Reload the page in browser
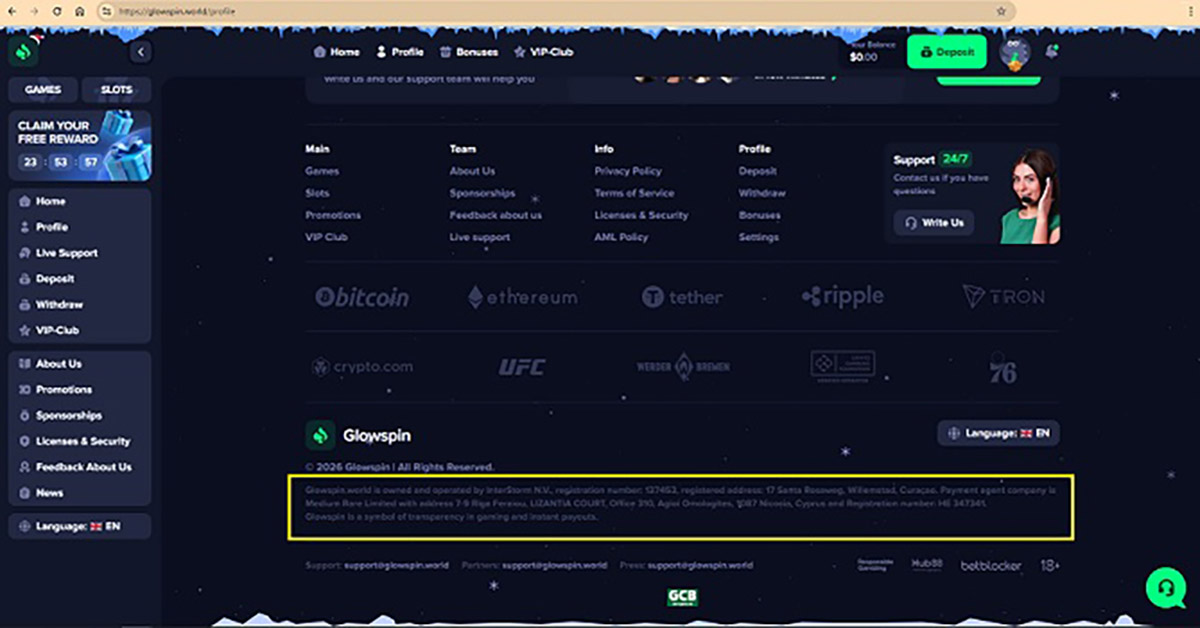The width and height of the screenshot is (1200, 628). pos(54,11)
